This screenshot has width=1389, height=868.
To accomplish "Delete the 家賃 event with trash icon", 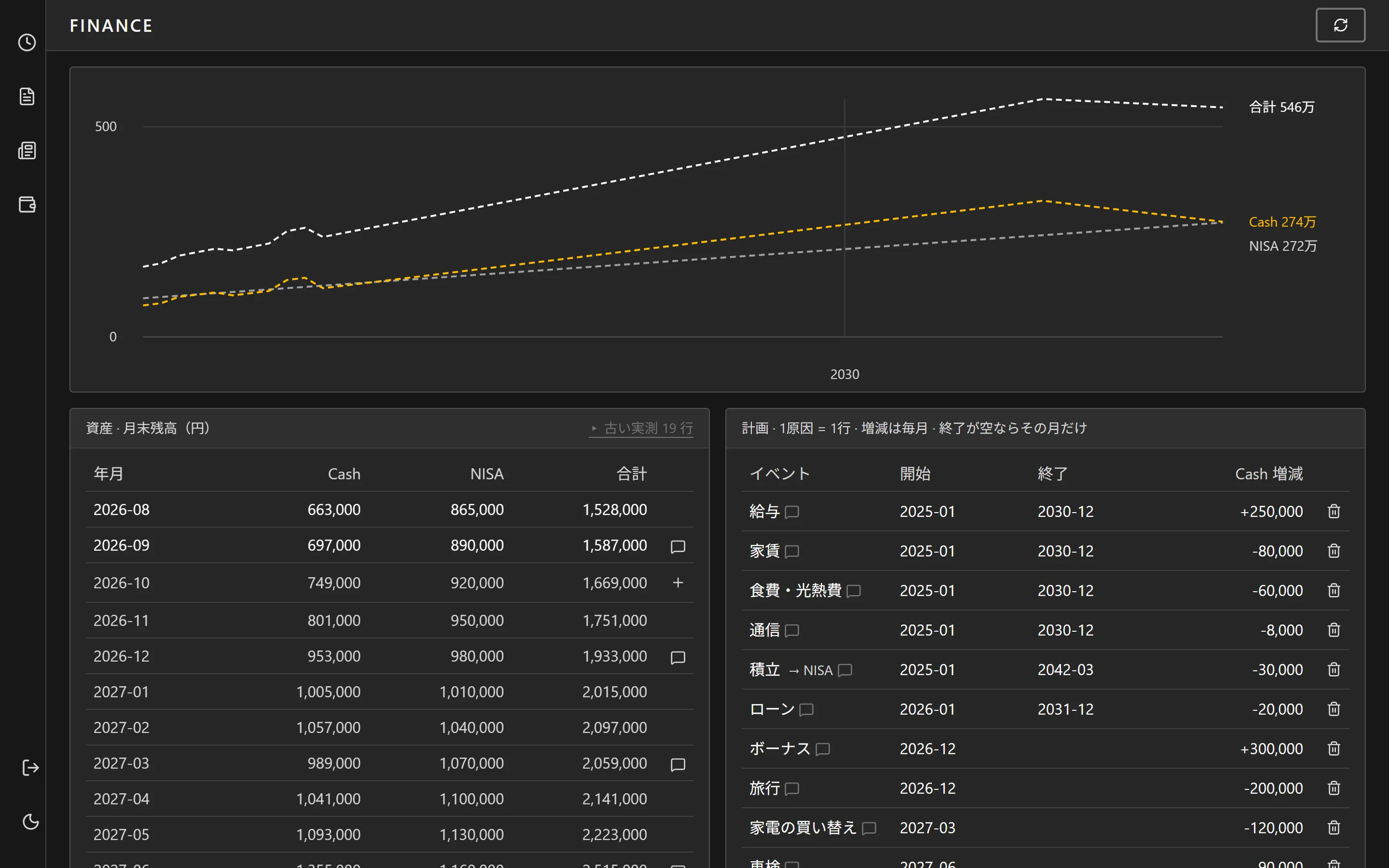I will [1334, 551].
